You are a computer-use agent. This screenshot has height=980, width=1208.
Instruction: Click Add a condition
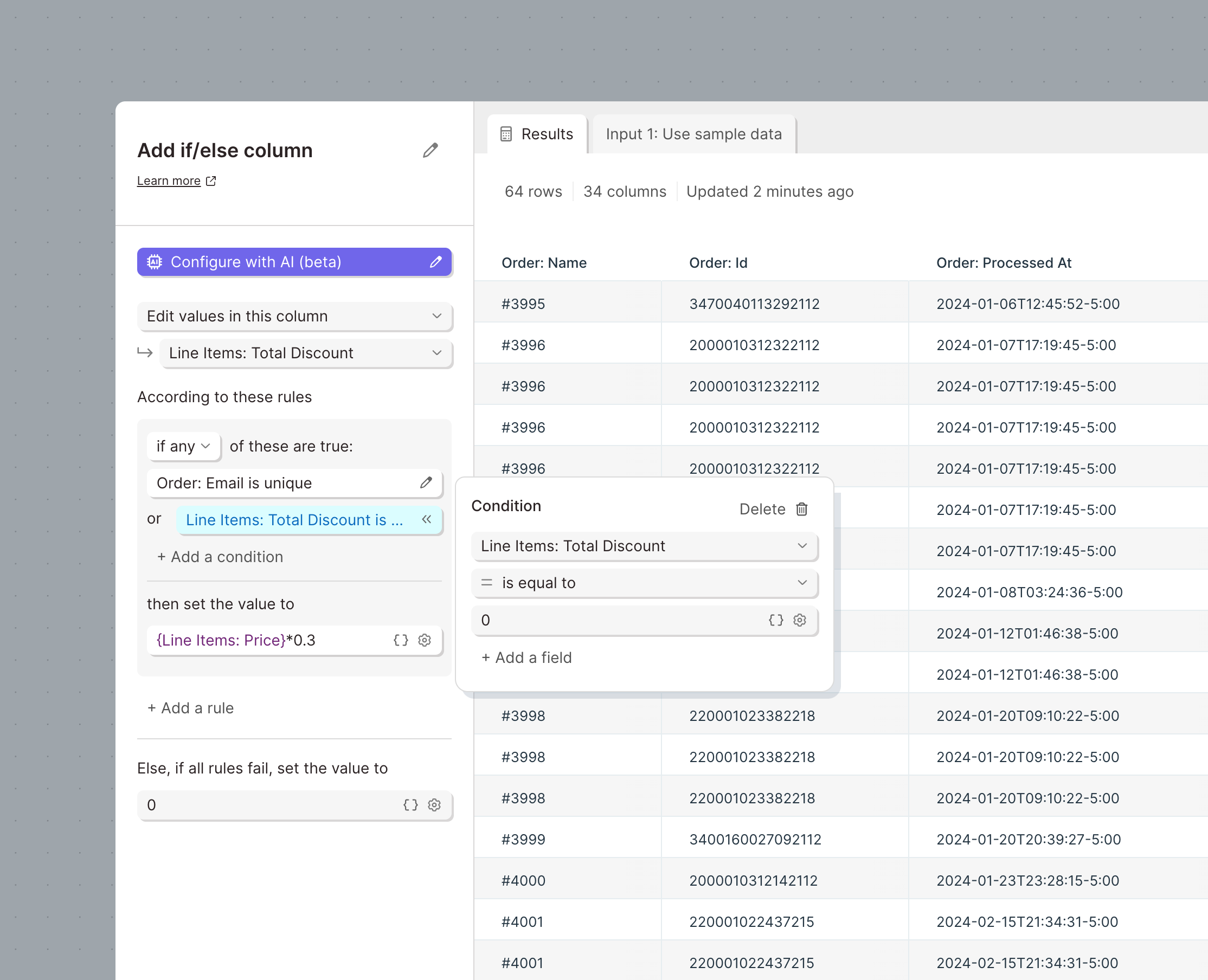tap(220, 557)
